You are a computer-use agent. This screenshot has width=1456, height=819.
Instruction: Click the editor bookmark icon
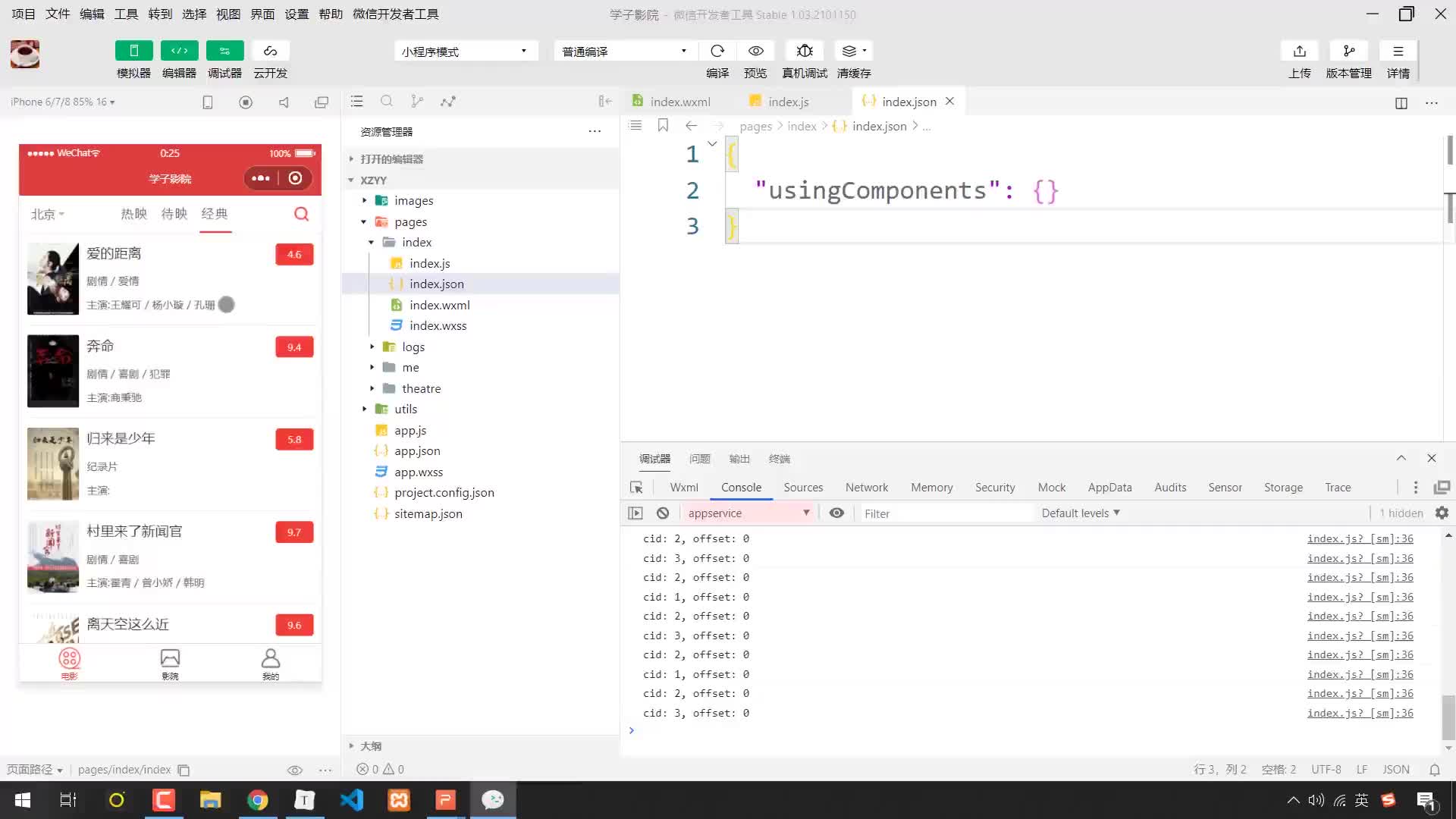pos(663,125)
